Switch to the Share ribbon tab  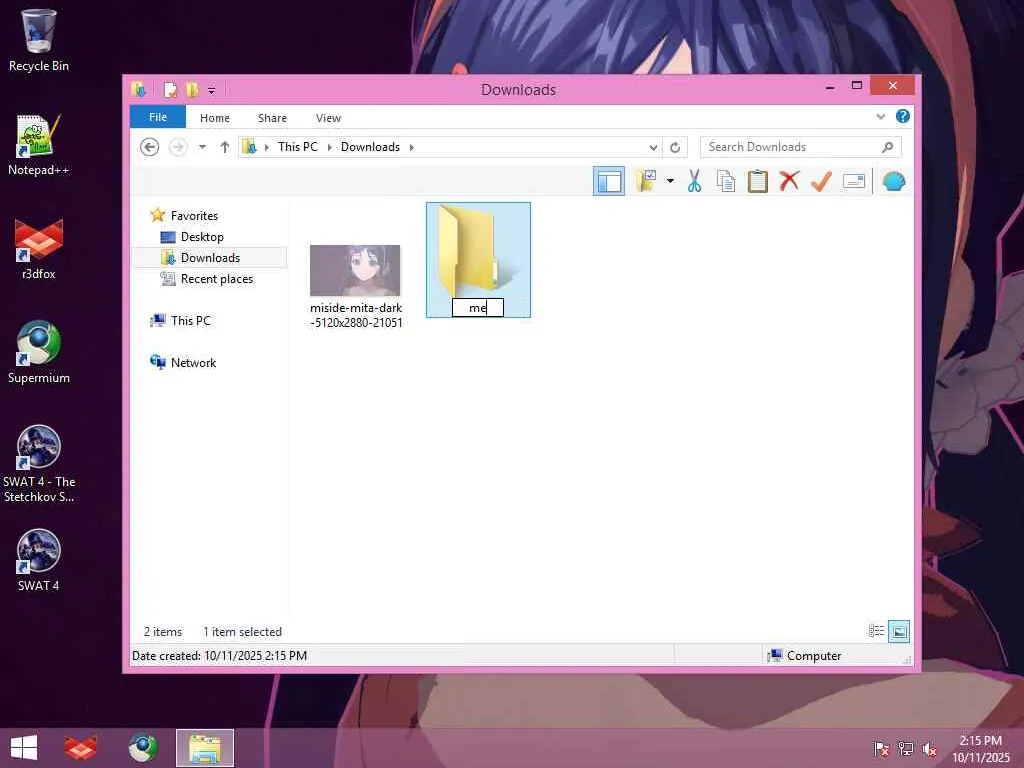pos(272,118)
